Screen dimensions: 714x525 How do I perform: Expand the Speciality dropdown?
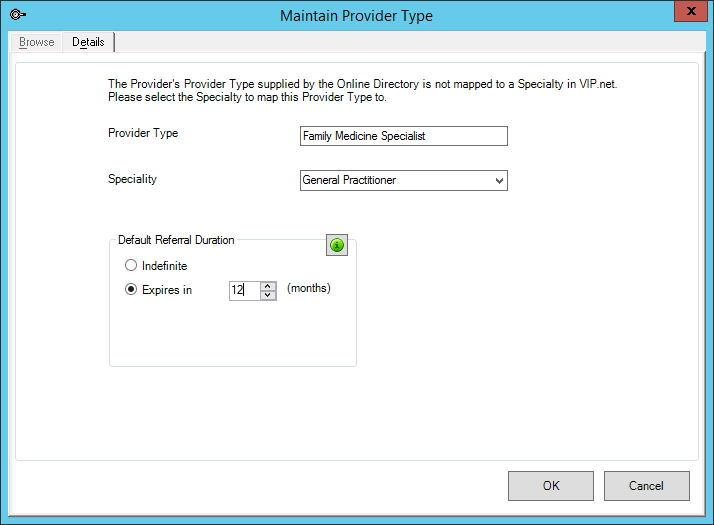[x=499, y=180]
